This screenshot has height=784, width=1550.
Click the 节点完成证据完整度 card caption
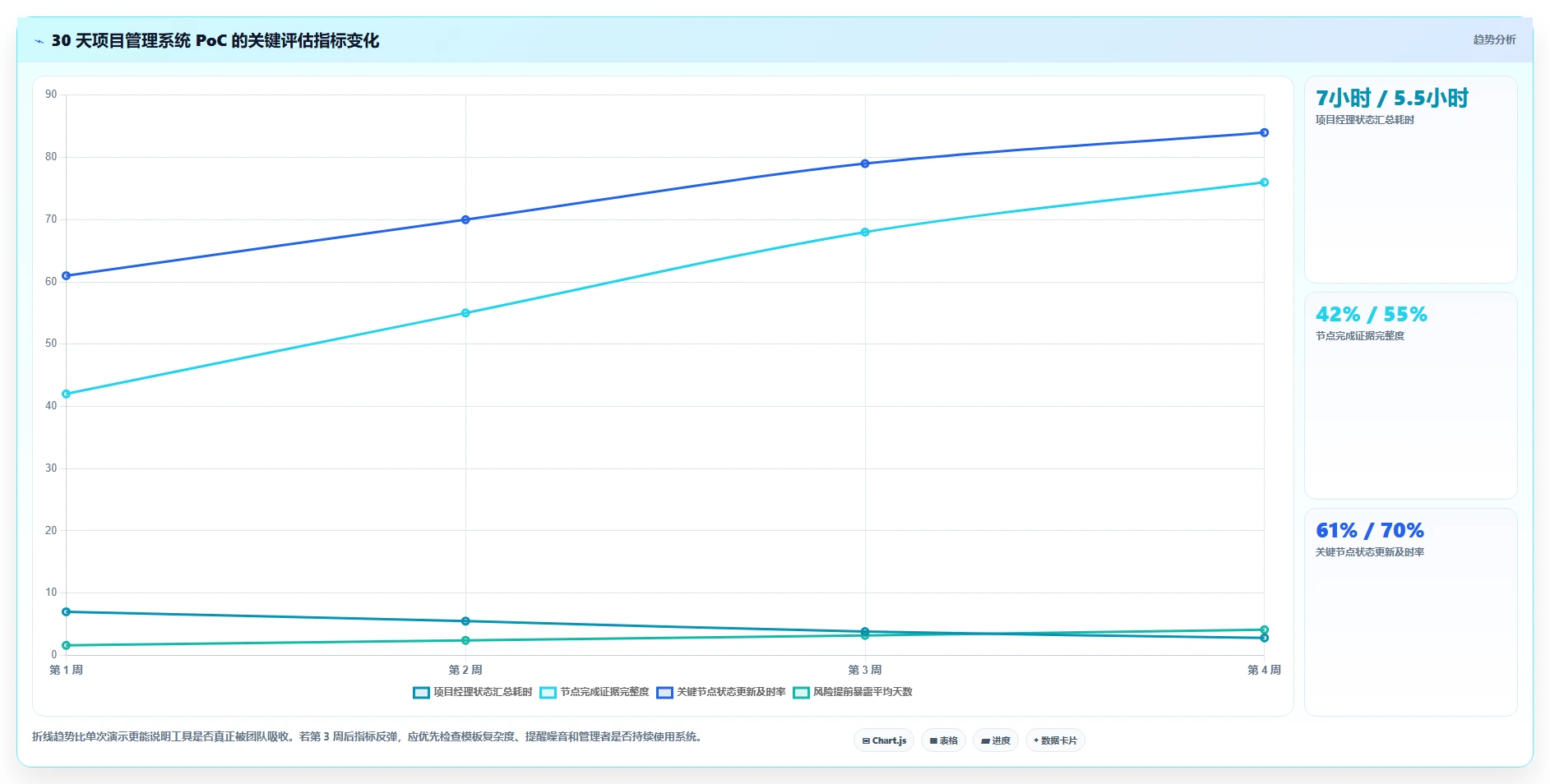point(1359,336)
